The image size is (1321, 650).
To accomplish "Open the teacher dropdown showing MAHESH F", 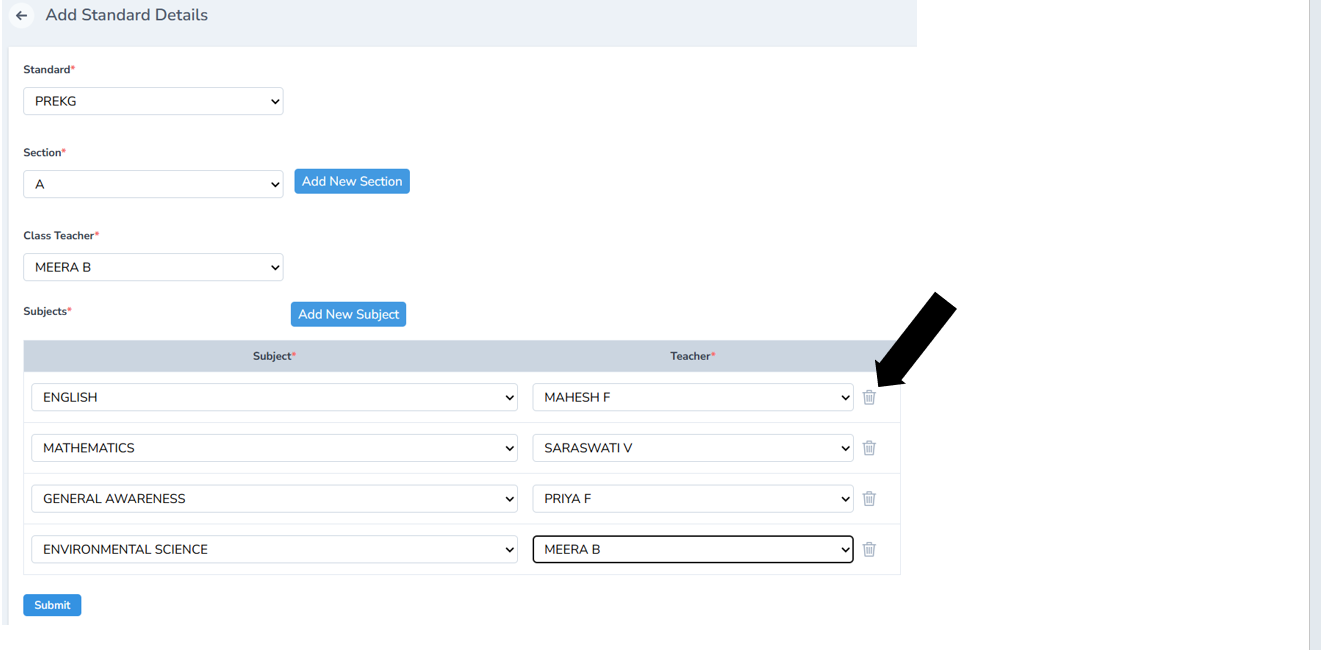I will (692, 397).
